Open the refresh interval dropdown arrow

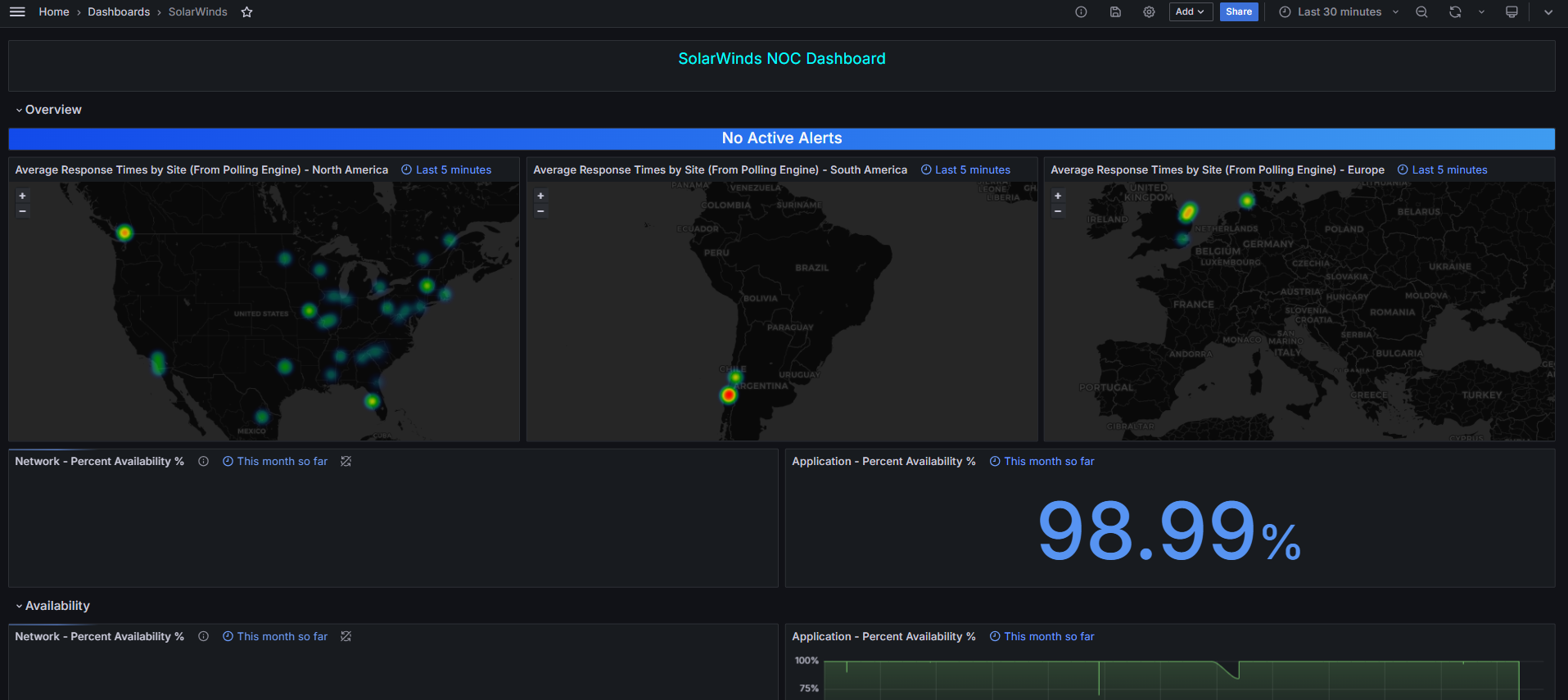[x=1481, y=12]
